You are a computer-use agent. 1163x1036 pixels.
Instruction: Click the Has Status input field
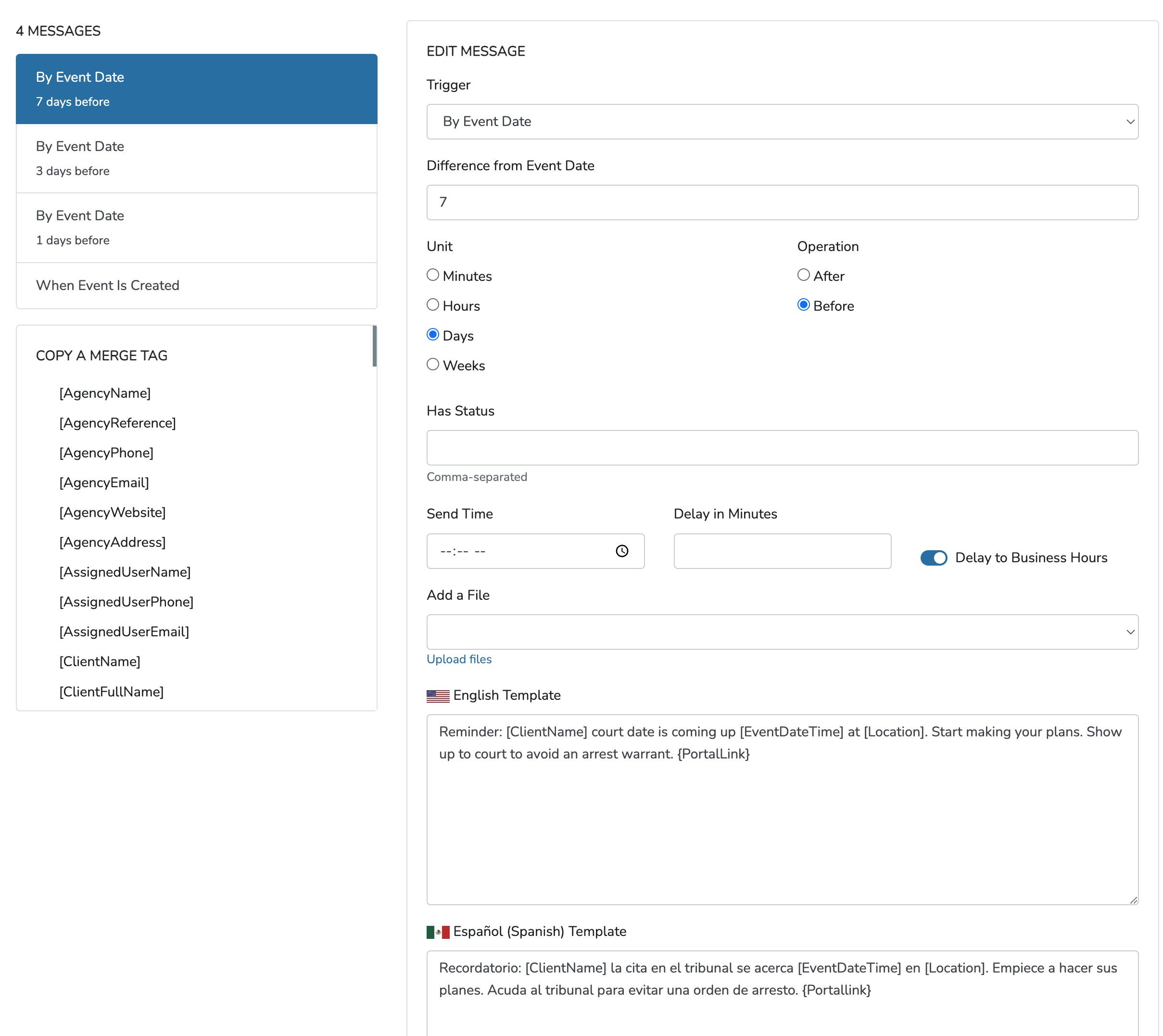coord(782,448)
